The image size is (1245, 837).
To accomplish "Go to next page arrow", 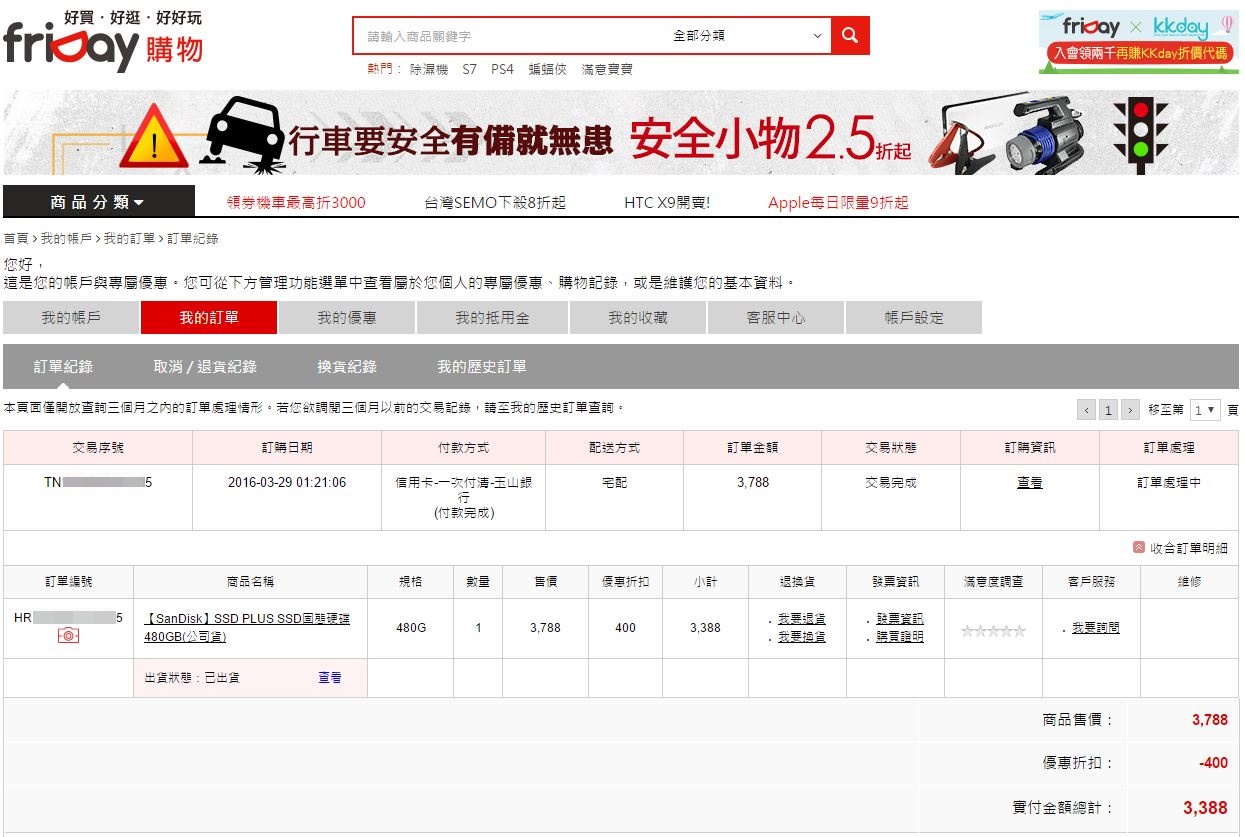I will pyautogui.click(x=1130, y=410).
